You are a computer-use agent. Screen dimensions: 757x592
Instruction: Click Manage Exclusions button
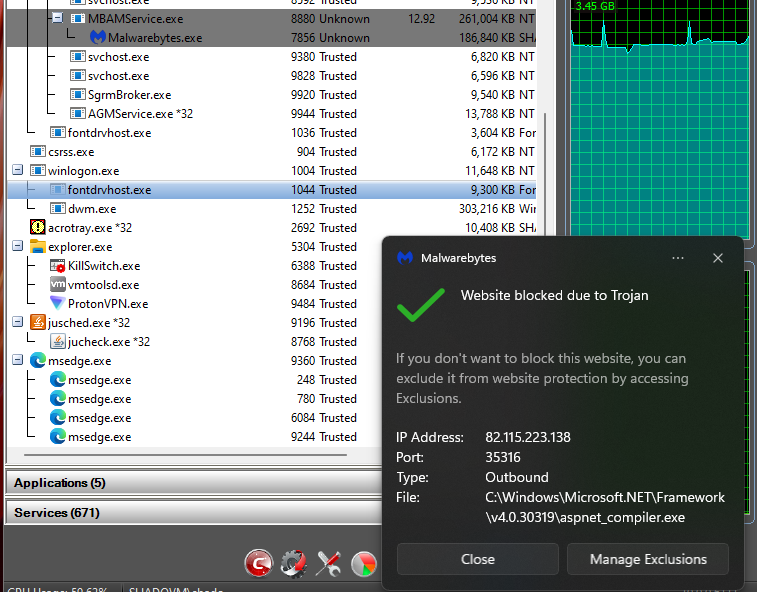pos(648,559)
